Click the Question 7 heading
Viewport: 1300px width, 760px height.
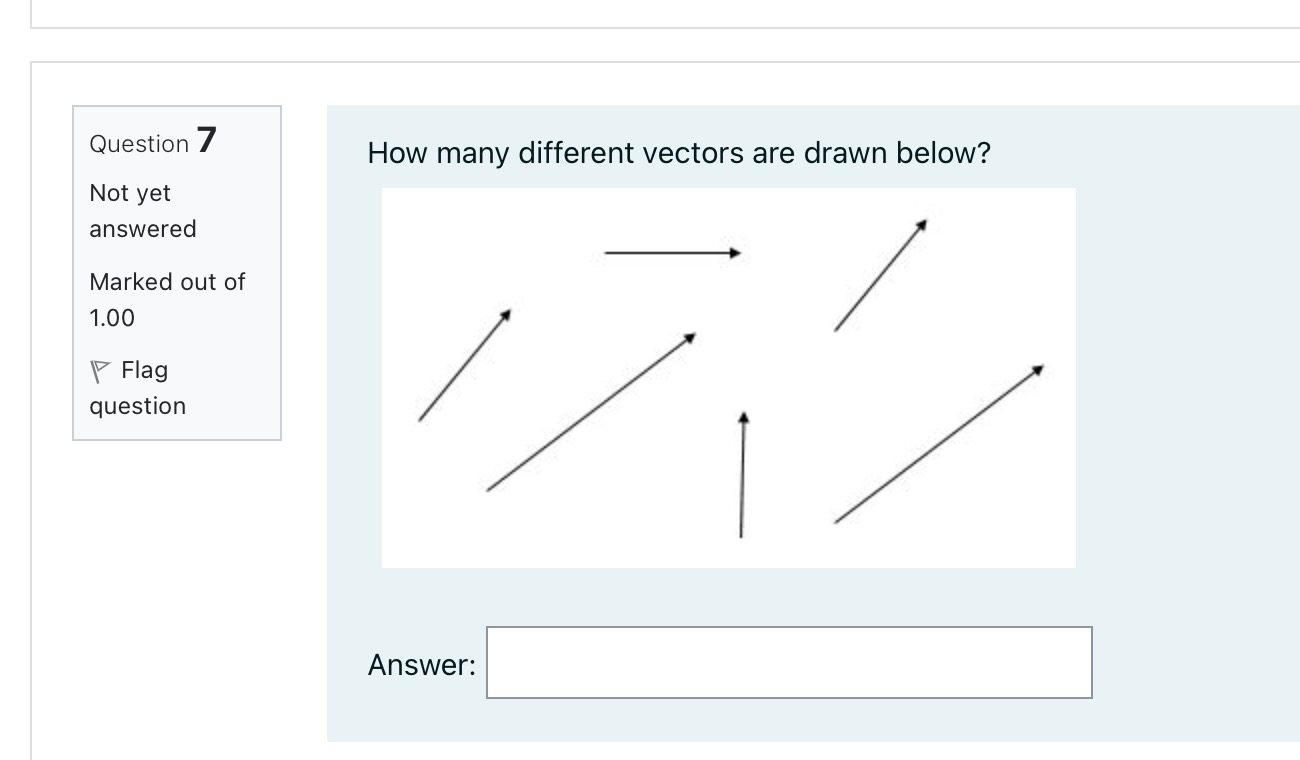pos(152,142)
